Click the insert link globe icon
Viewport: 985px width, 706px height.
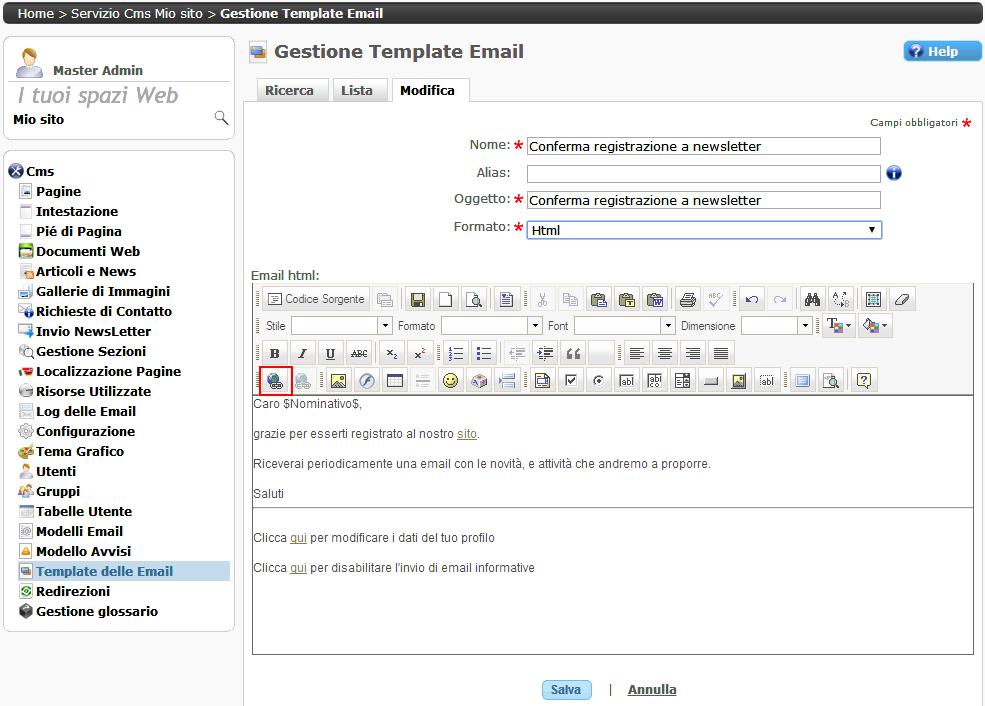[x=275, y=381]
